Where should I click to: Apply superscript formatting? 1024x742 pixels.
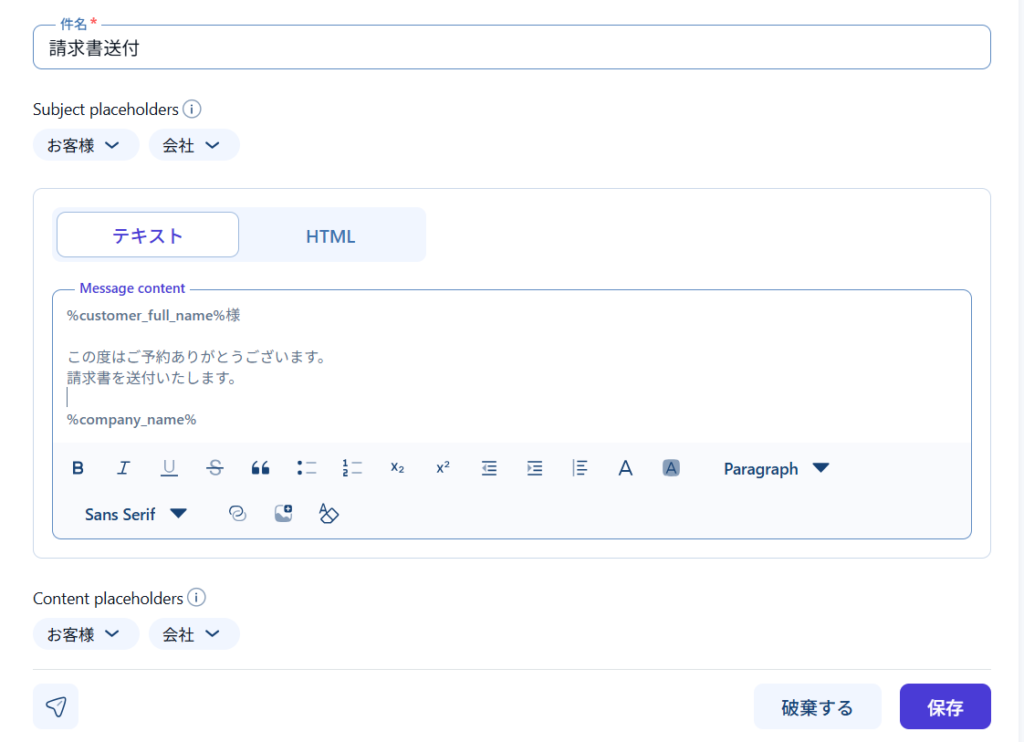tap(443, 468)
